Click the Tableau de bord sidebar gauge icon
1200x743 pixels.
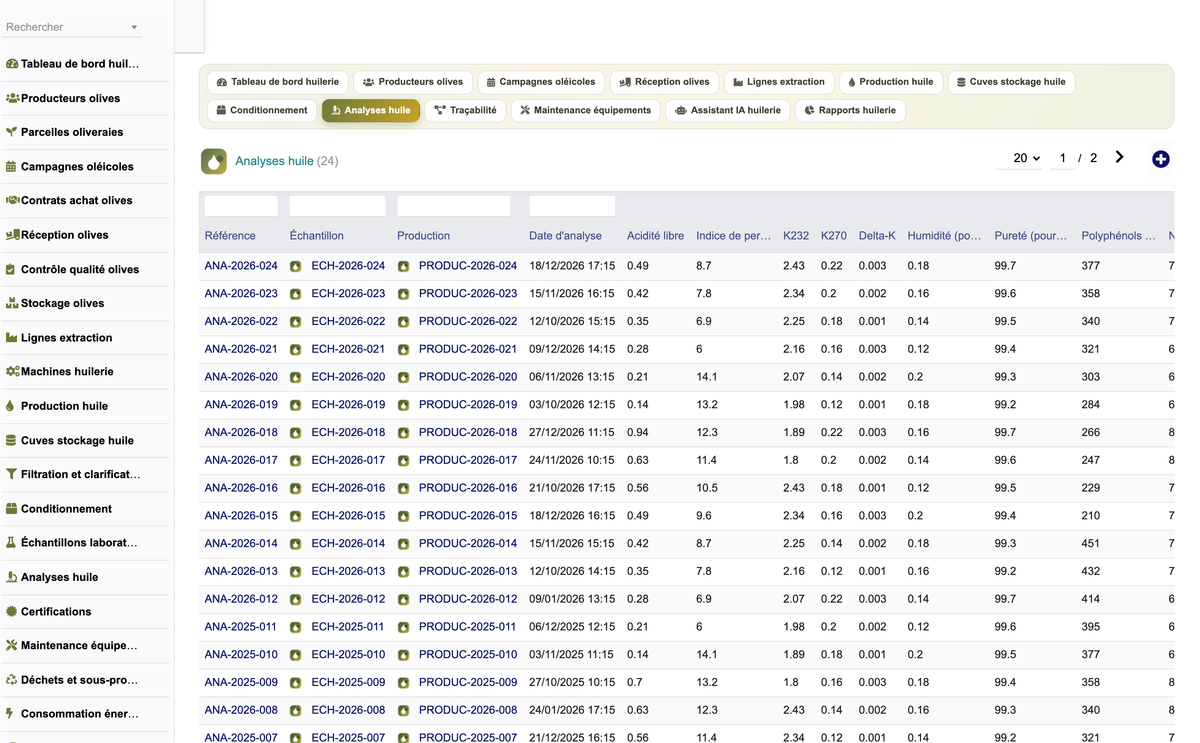pyautogui.click(x=12, y=64)
